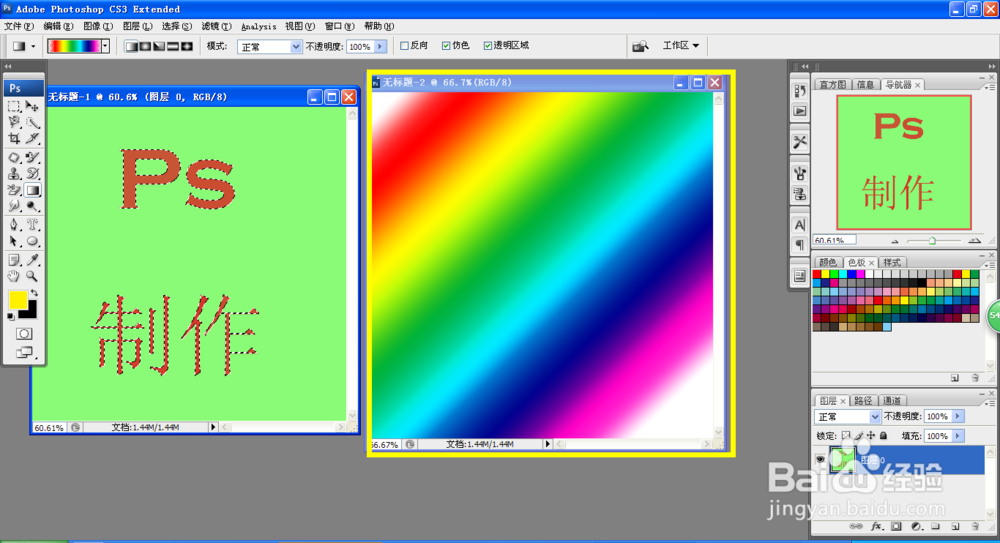The image size is (1000, 543).
Task: Select the Ellipse shape tool
Action: [x=32, y=241]
